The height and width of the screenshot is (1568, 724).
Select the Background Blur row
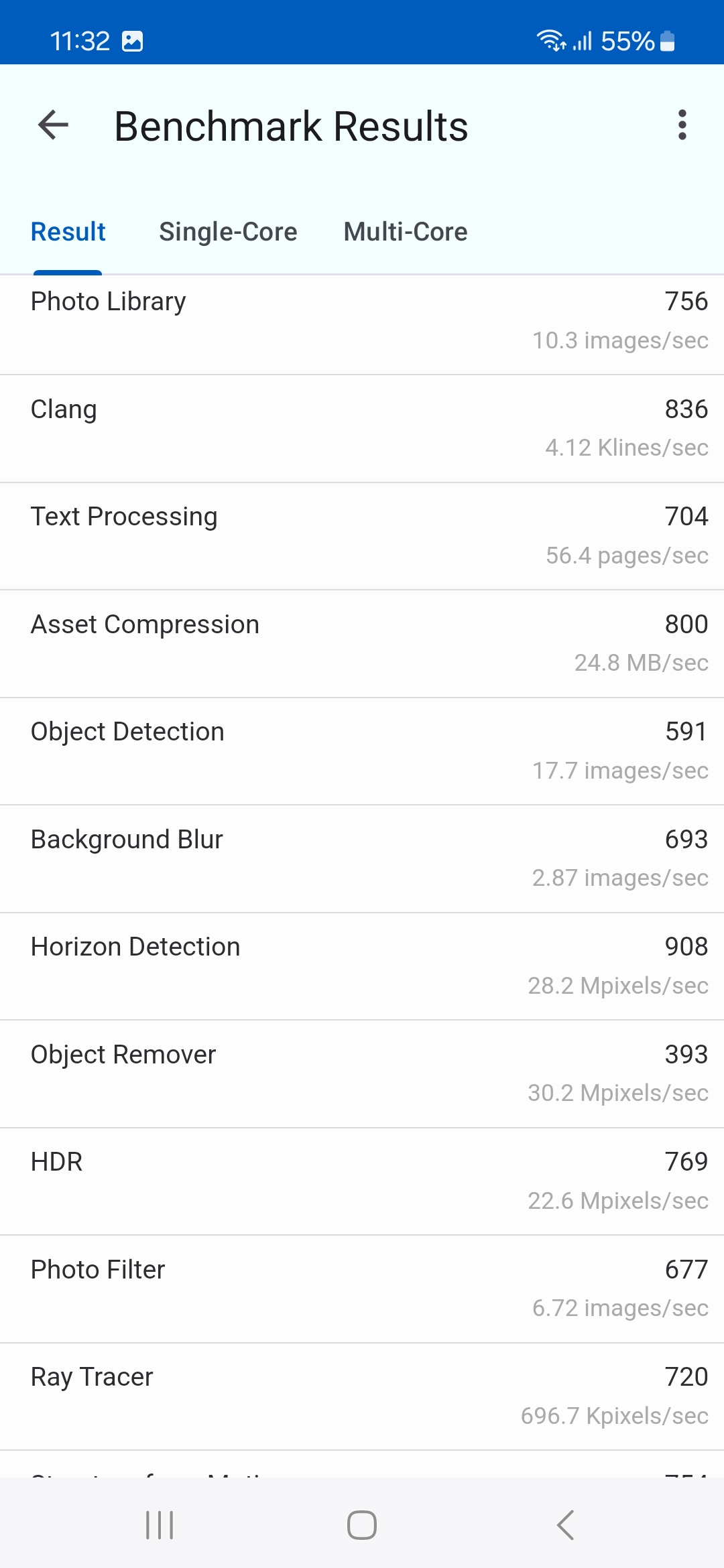point(362,858)
